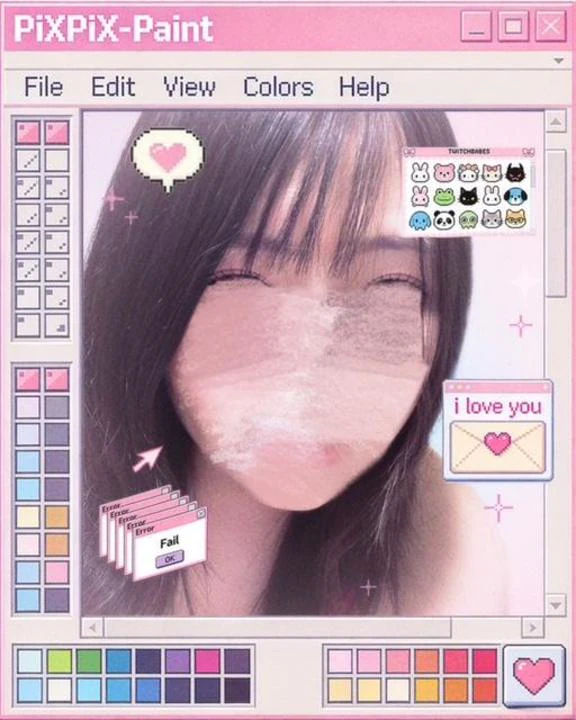Click the left bow icon on TWITCHBABES title
Screen dimensions: 576x720
[x=409, y=152]
